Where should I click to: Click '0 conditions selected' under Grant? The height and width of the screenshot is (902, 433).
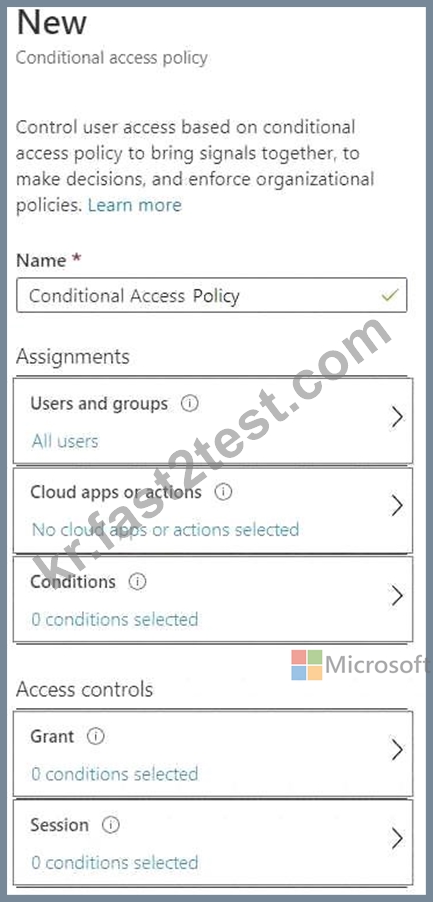pos(115,774)
